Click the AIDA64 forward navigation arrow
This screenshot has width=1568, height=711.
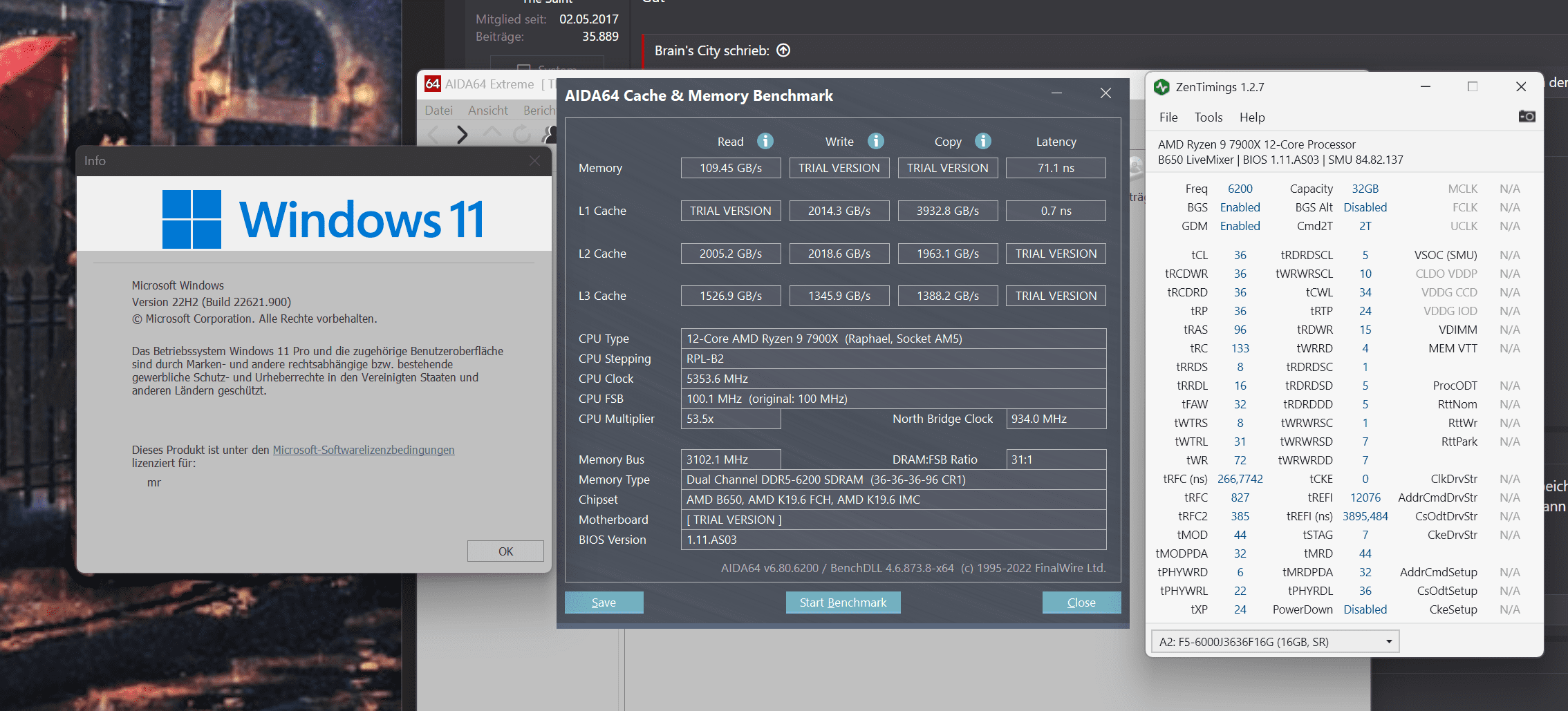(x=462, y=134)
